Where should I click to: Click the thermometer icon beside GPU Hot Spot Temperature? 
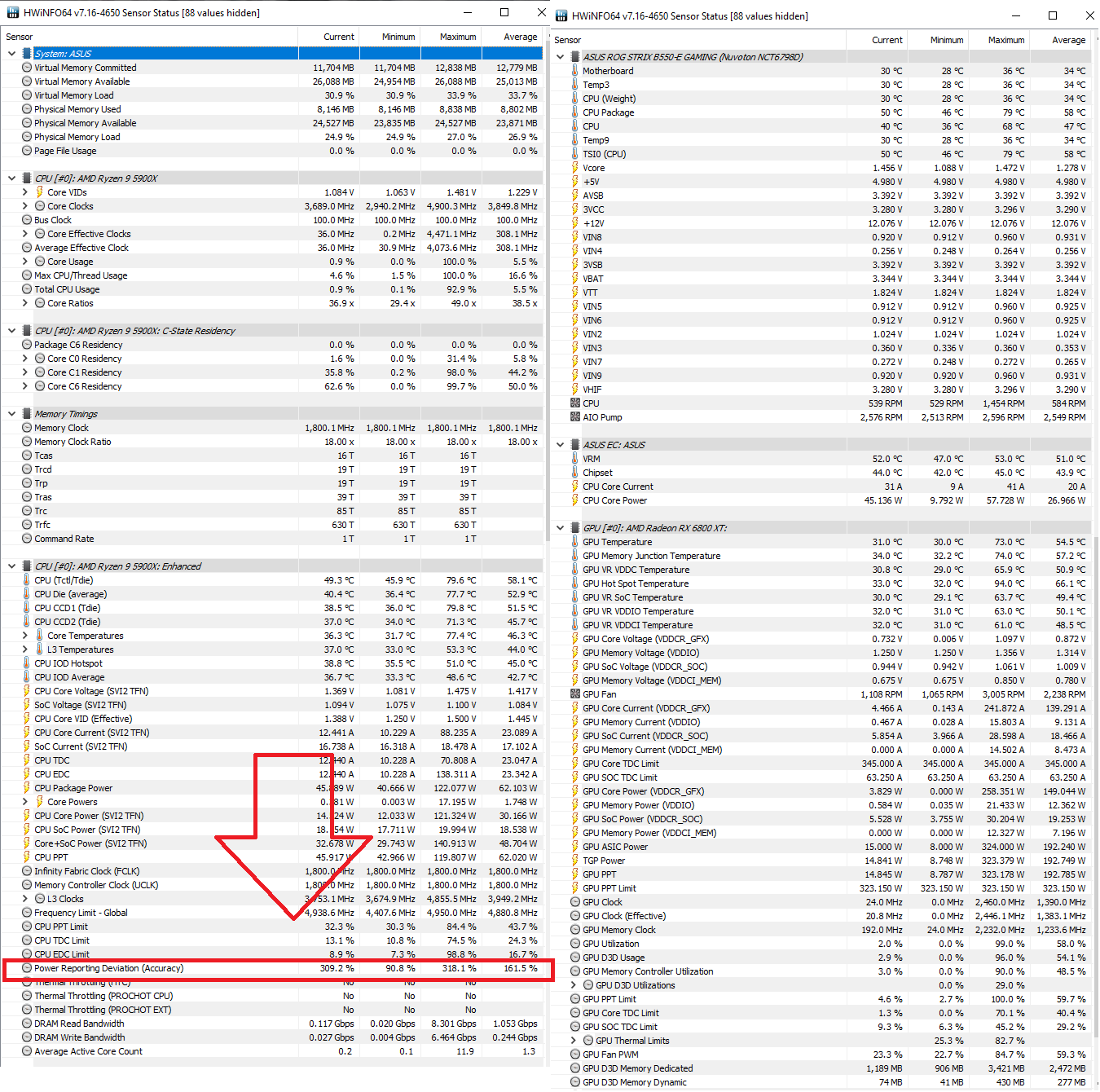575,583
